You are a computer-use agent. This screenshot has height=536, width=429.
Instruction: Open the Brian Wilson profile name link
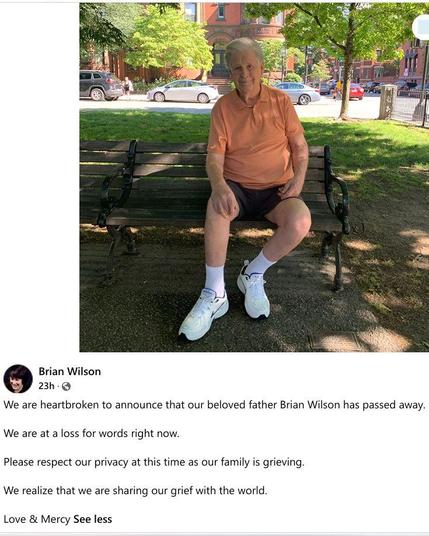pos(70,371)
